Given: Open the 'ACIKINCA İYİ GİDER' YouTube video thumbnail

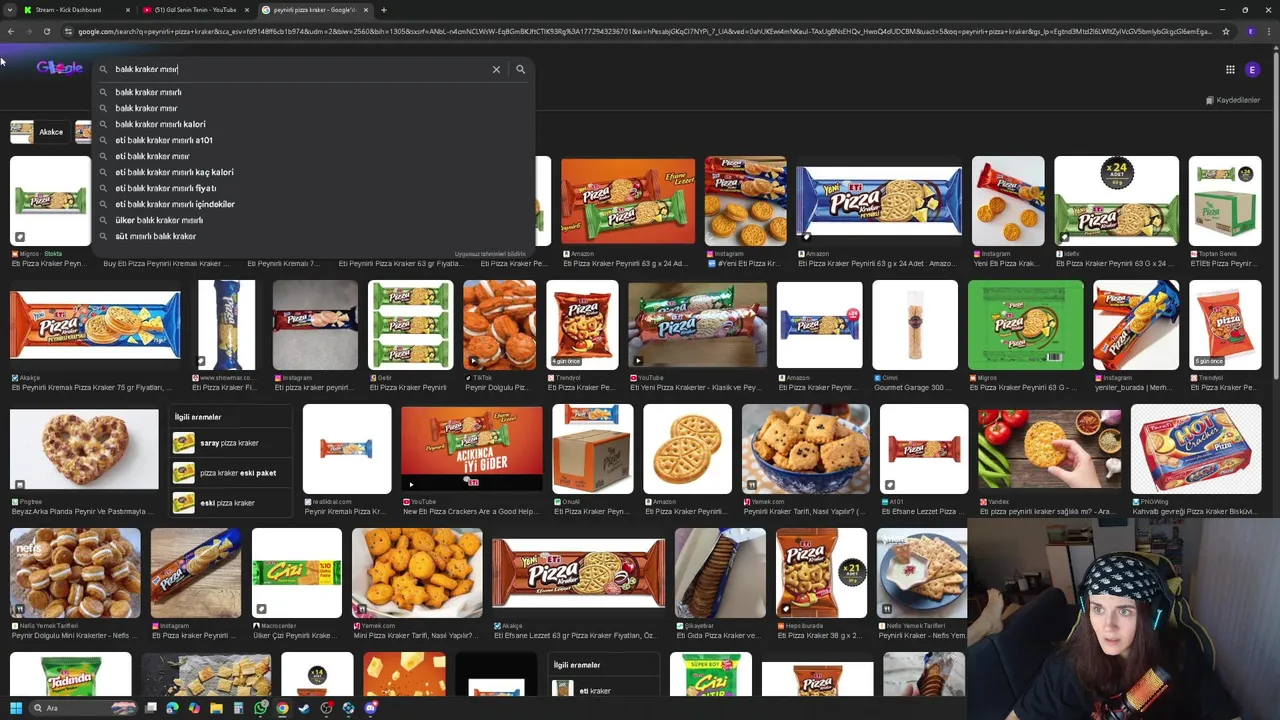Looking at the screenshot, I should click(472, 449).
